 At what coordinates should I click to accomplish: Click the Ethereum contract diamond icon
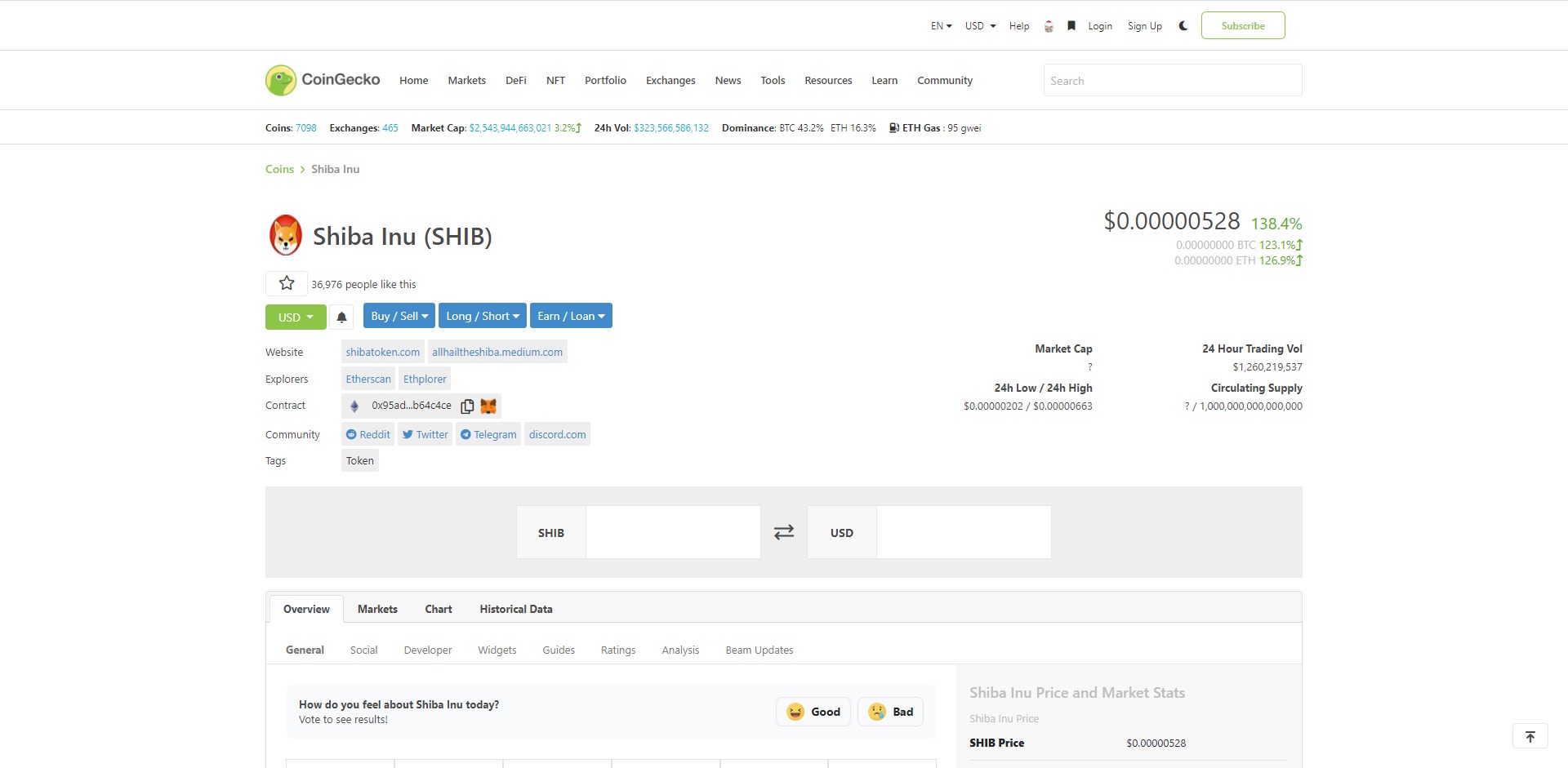(x=354, y=406)
